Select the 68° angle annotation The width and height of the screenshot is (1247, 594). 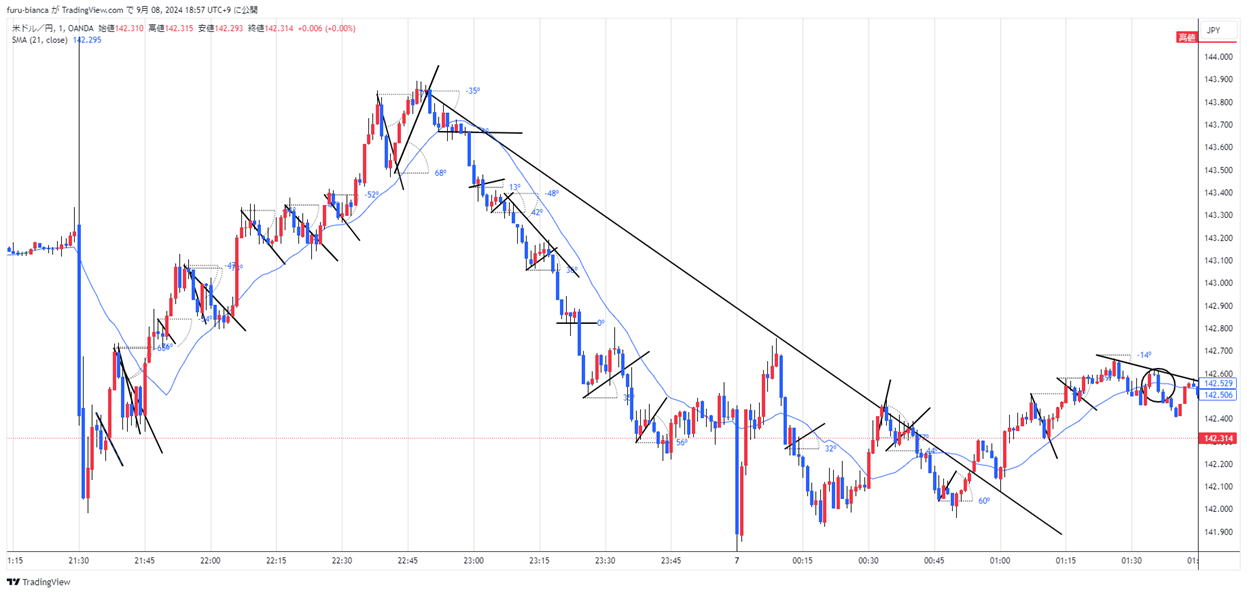tap(440, 173)
